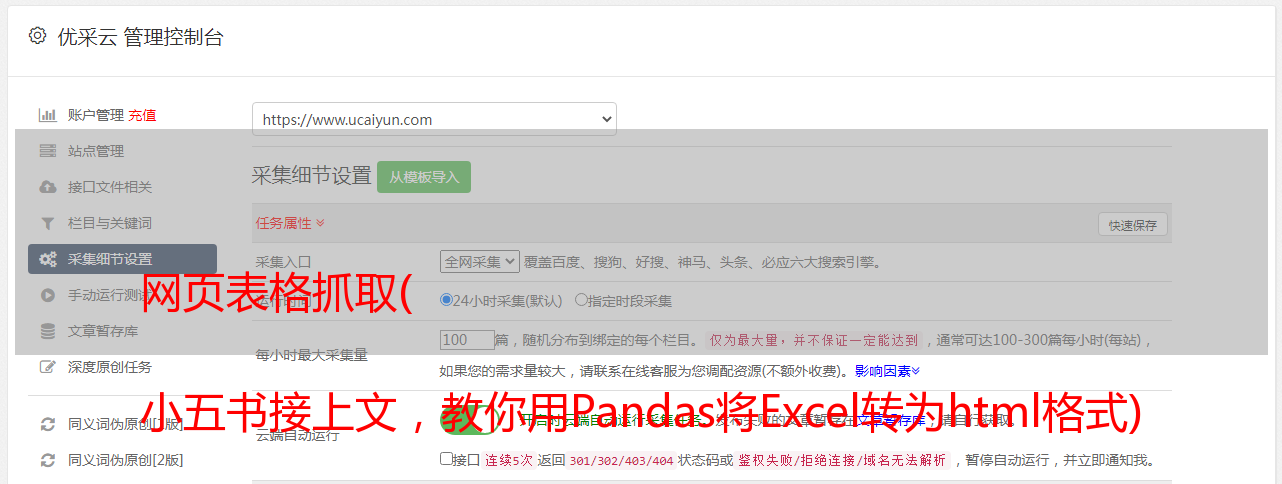Click the filter icon for 栏目与关键词
The width and height of the screenshot is (1282, 484).
coord(47,223)
